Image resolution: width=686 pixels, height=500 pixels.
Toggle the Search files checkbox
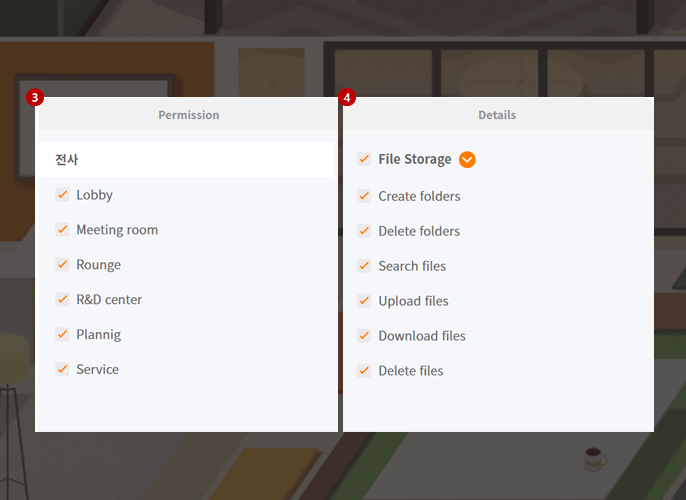(x=364, y=266)
